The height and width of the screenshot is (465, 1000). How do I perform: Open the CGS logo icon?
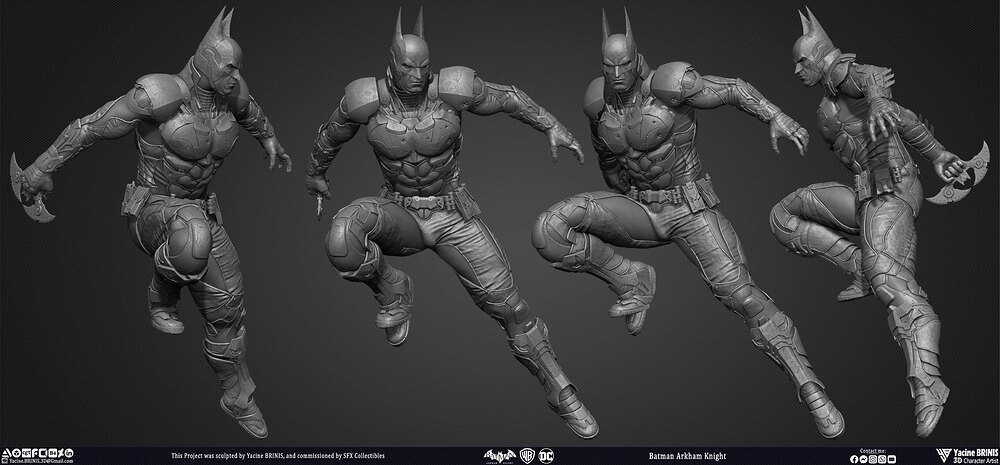tap(26, 453)
